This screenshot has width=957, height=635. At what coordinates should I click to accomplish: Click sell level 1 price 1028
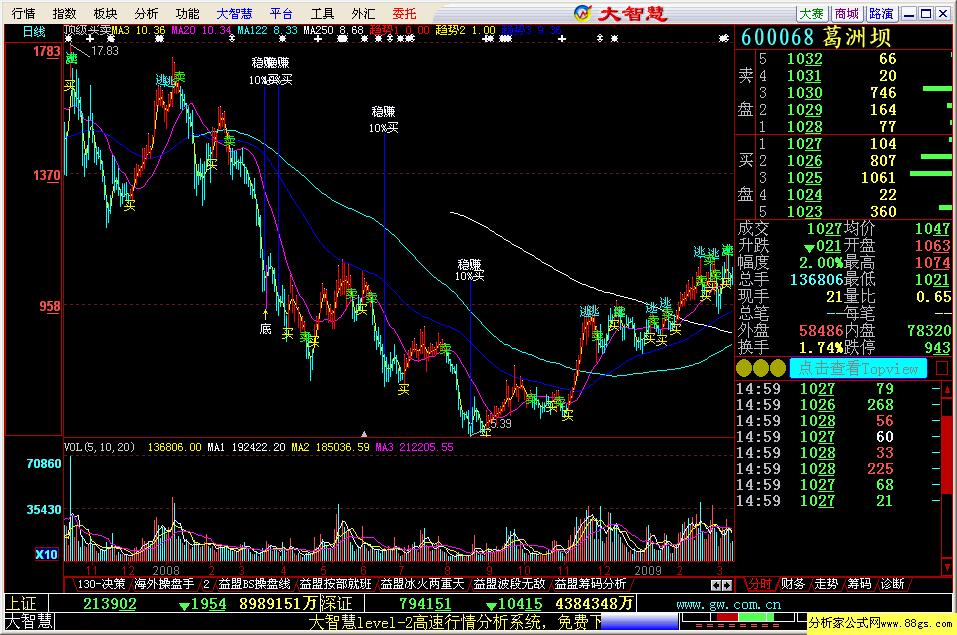point(804,126)
